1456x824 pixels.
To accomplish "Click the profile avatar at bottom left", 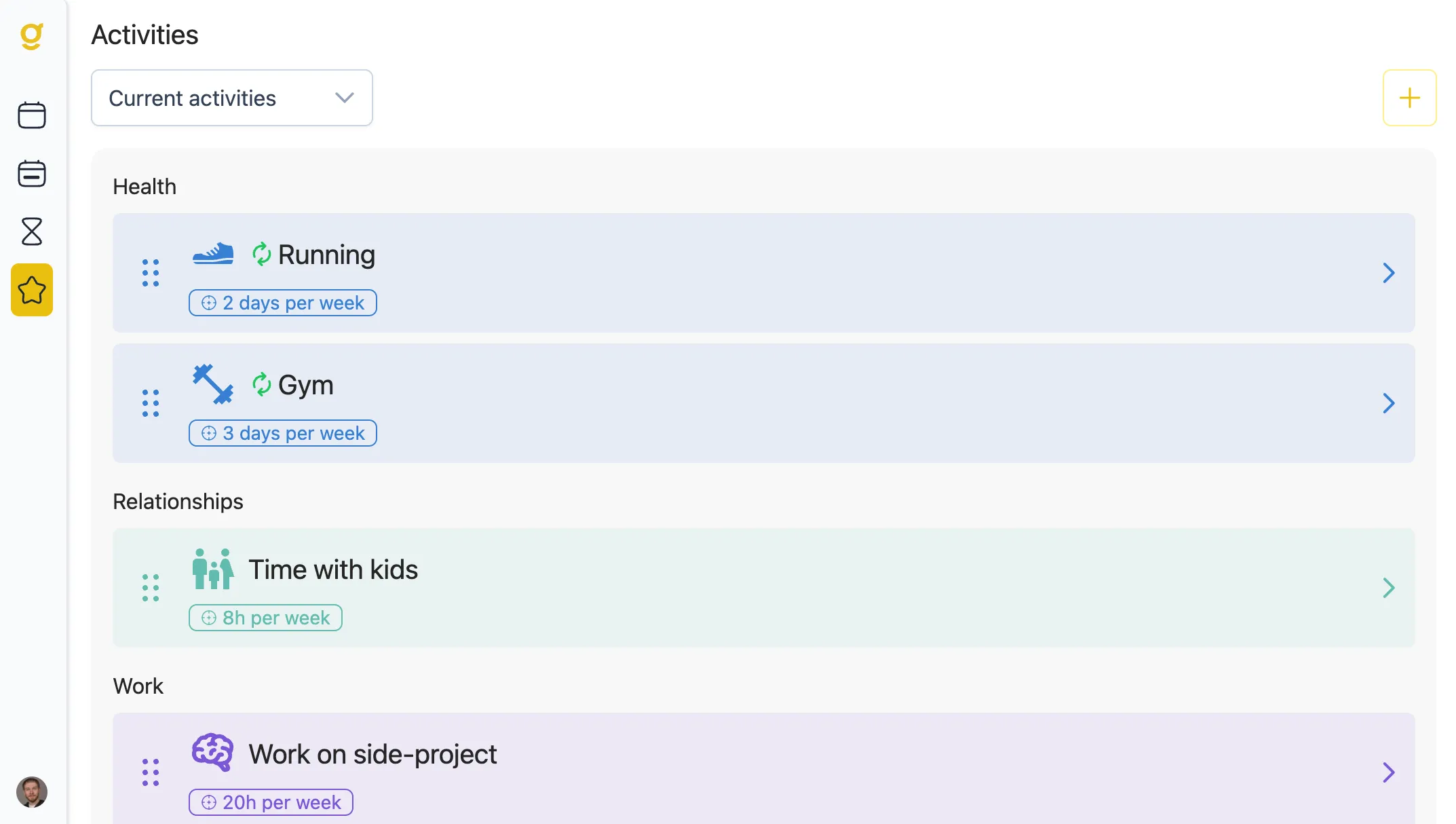I will 31,791.
